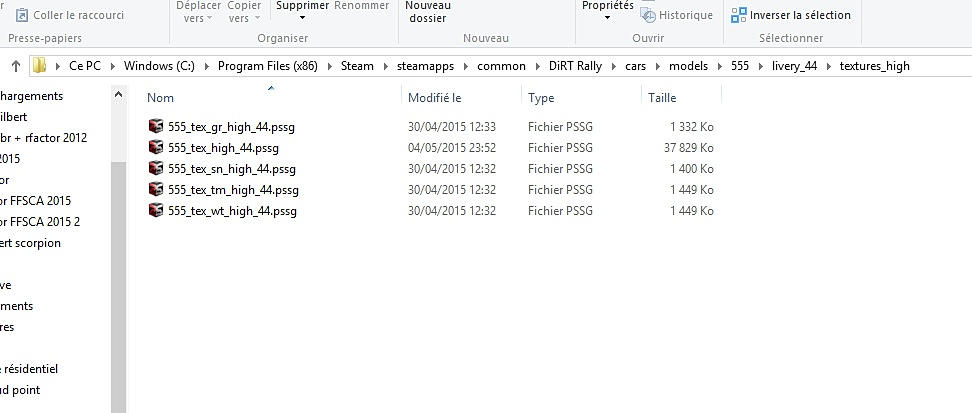Open 'résidentiel' in navigation pane
The height and width of the screenshot is (413, 972).
tap(29, 368)
